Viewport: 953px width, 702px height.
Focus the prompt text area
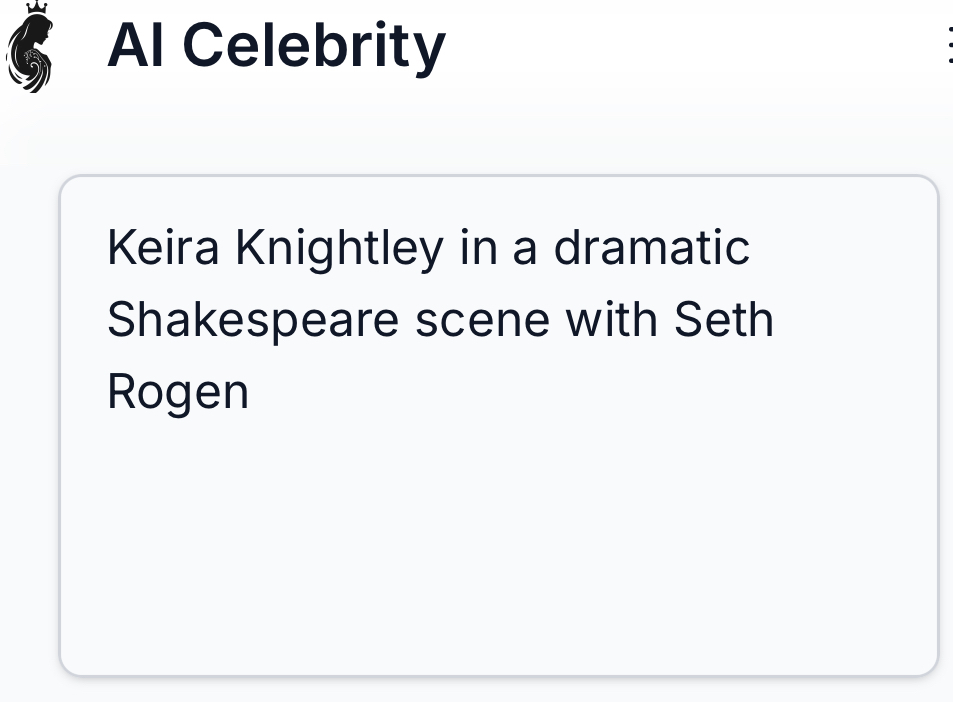(499, 425)
